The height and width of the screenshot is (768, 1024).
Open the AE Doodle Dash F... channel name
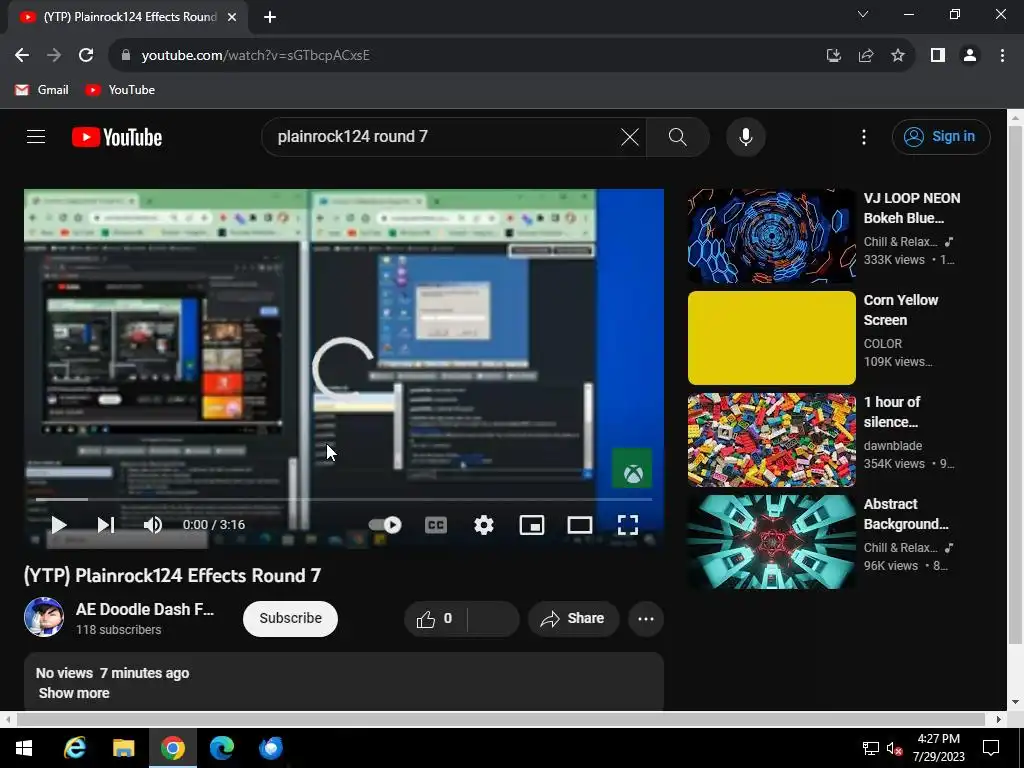point(144,609)
